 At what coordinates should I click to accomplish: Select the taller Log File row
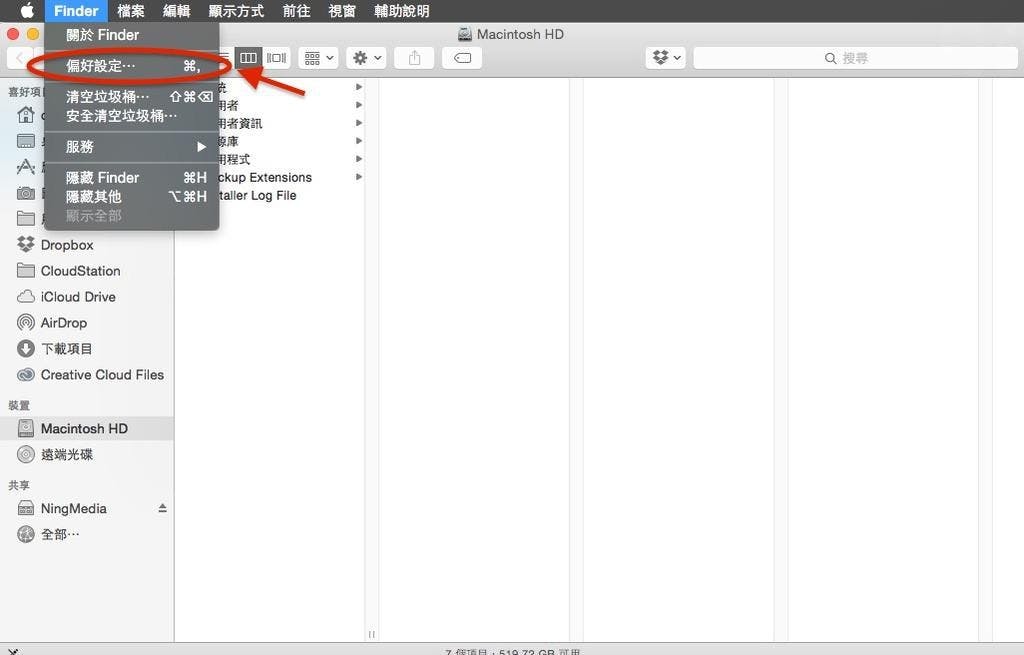click(270, 195)
